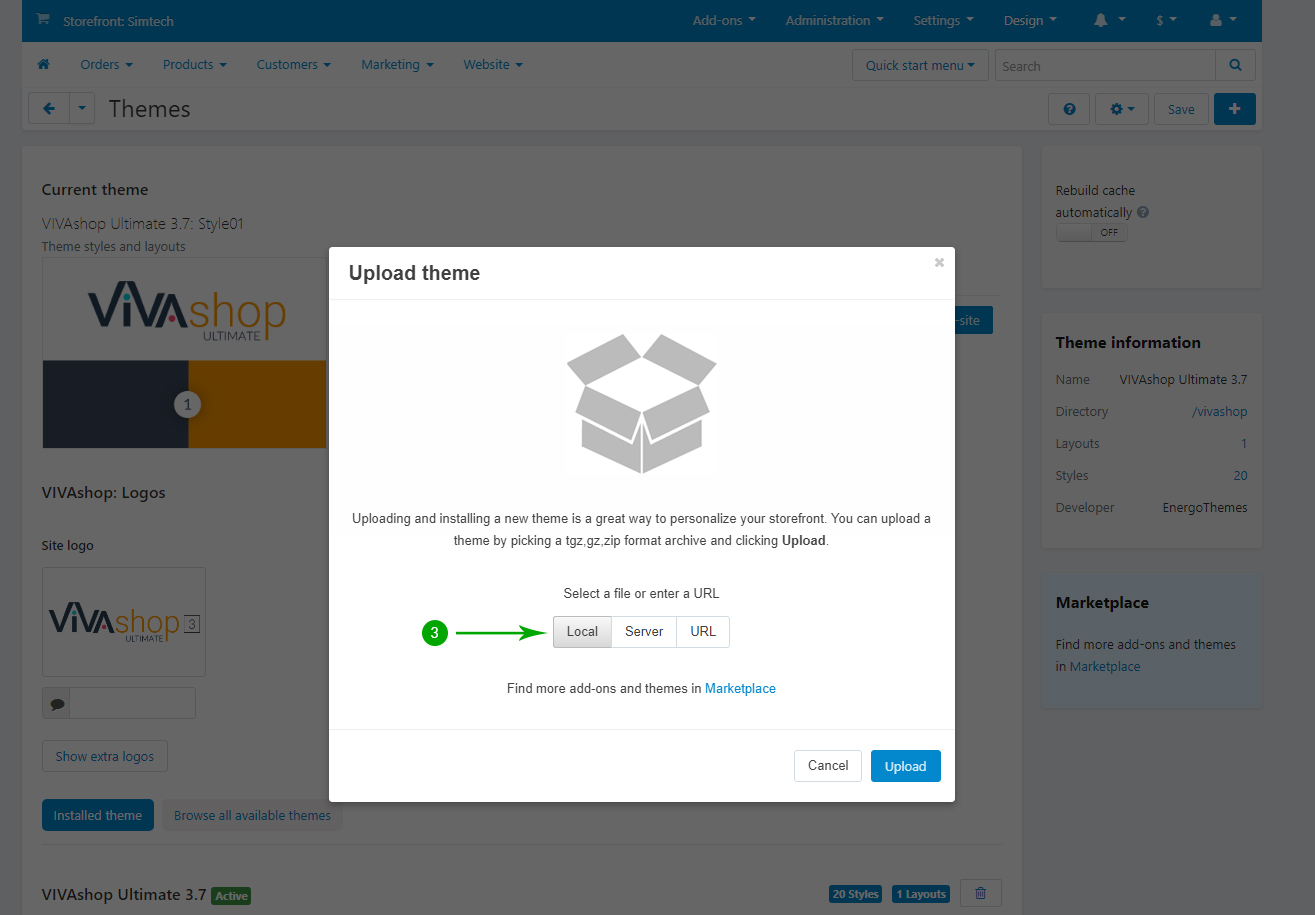Click the 1 Layouts badge

(920, 894)
